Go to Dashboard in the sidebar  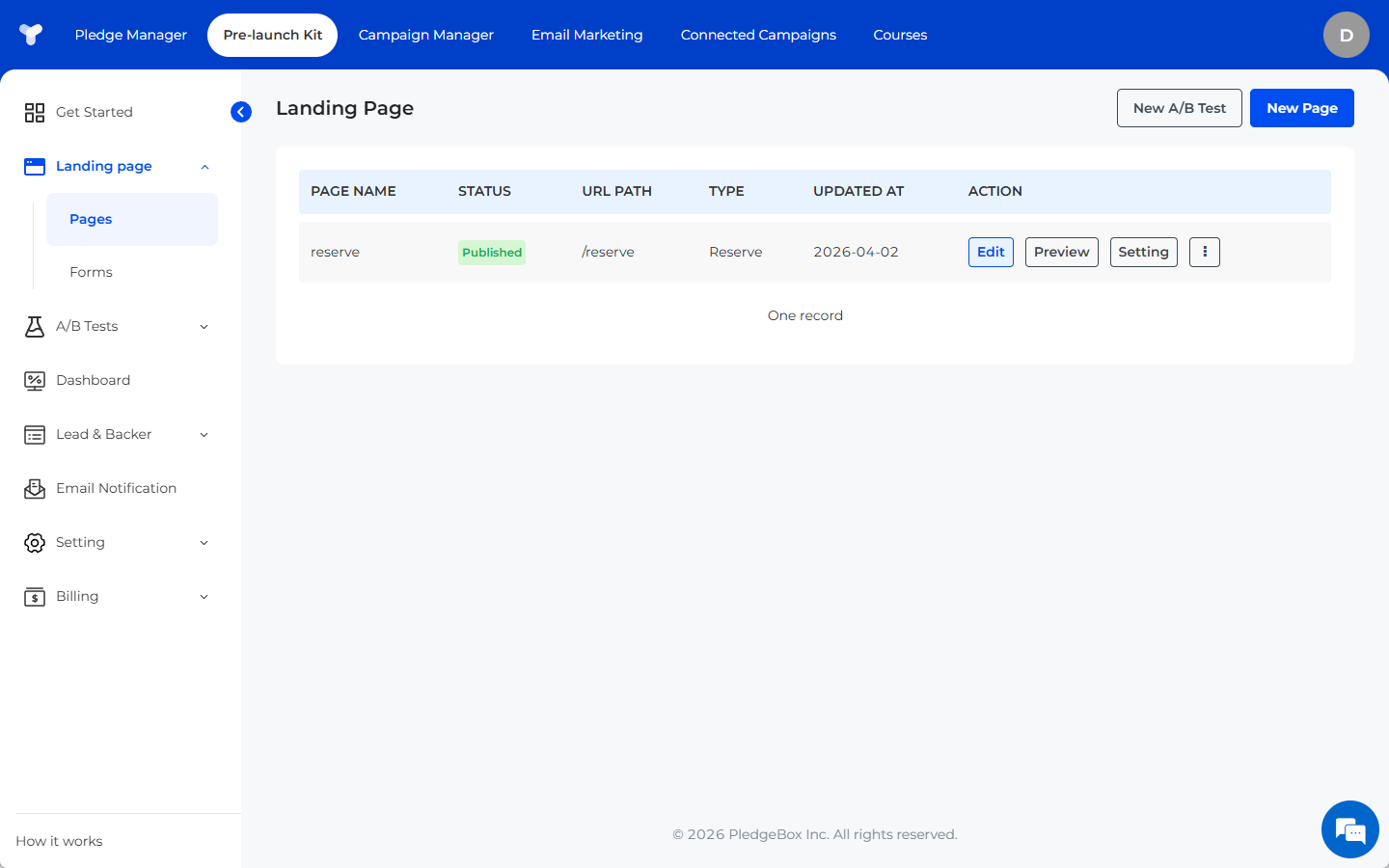93,380
